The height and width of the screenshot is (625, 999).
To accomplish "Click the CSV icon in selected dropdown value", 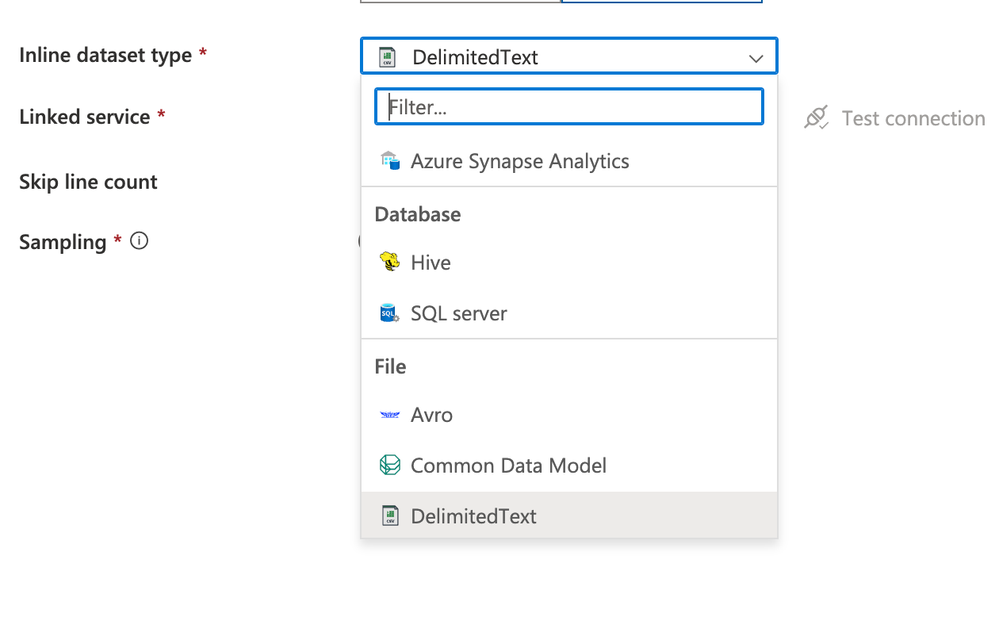I will point(387,57).
